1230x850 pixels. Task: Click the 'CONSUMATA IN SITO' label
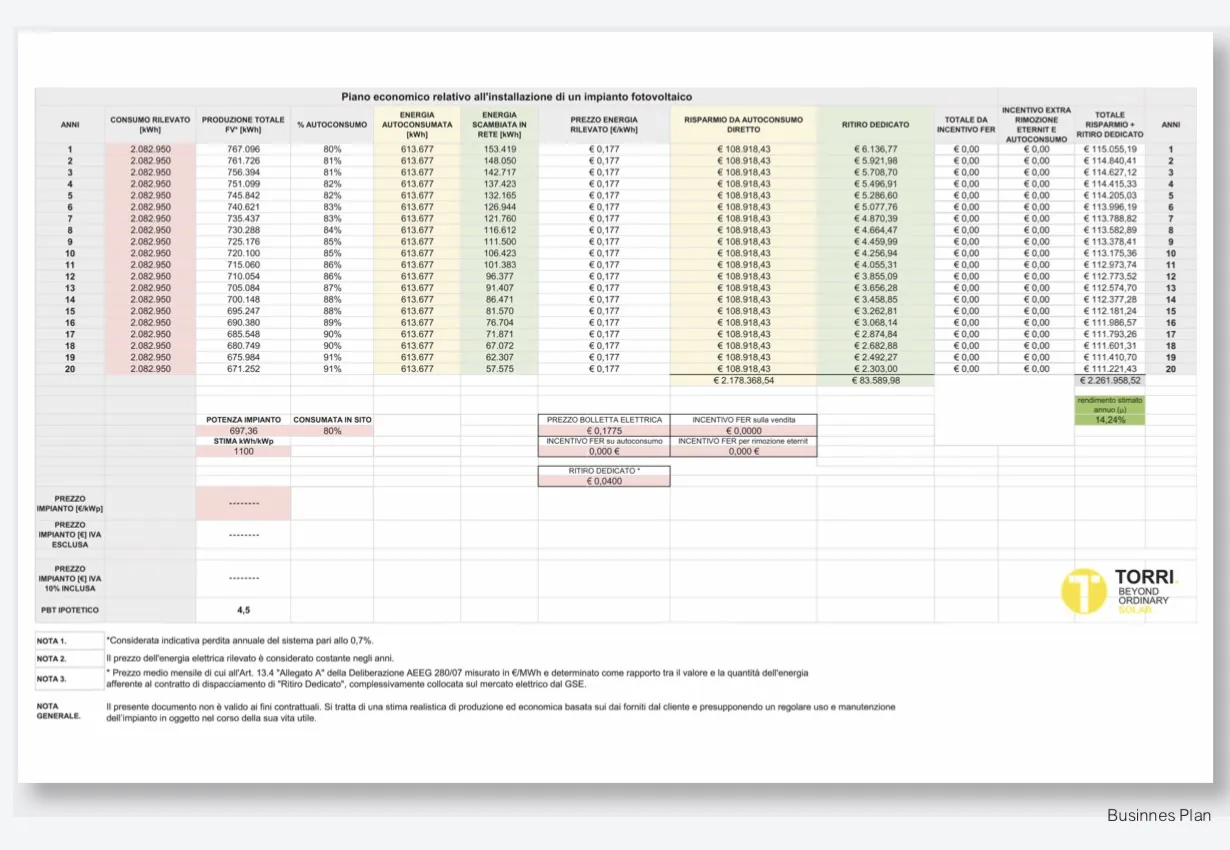point(332,420)
